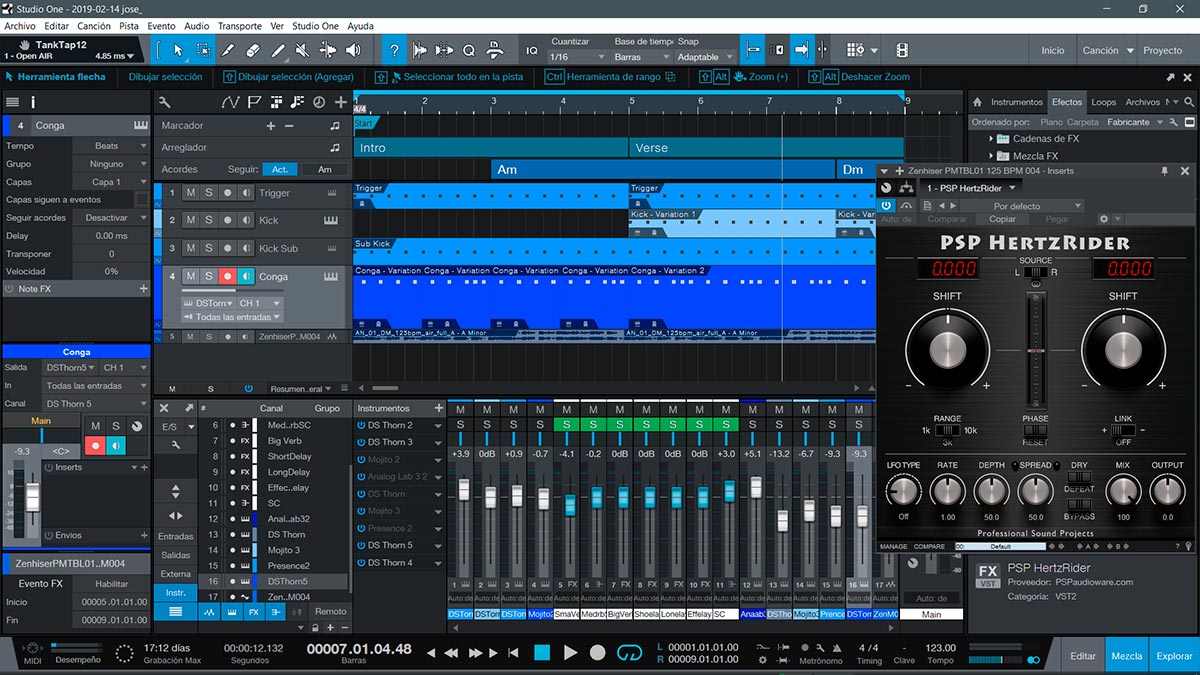Solo the Kick track
Image resolution: width=1200 pixels, height=675 pixels.
[209, 220]
